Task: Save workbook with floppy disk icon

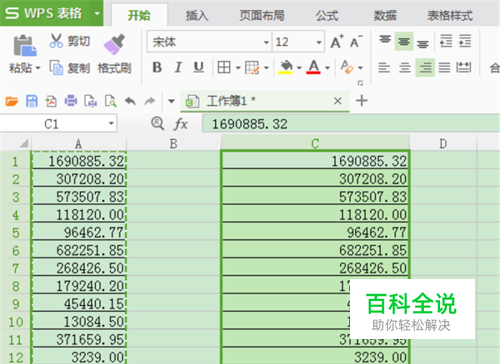Action: [32, 101]
